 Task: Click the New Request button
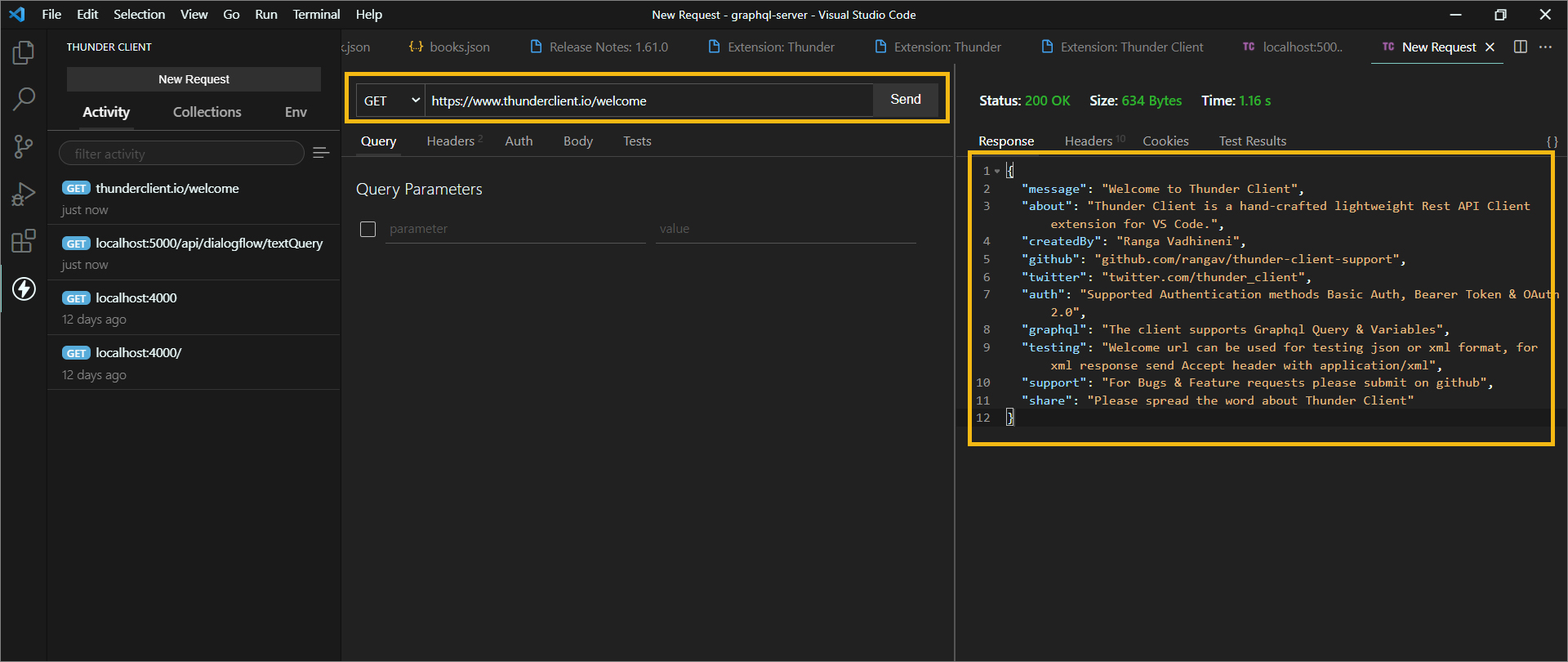(x=194, y=79)
